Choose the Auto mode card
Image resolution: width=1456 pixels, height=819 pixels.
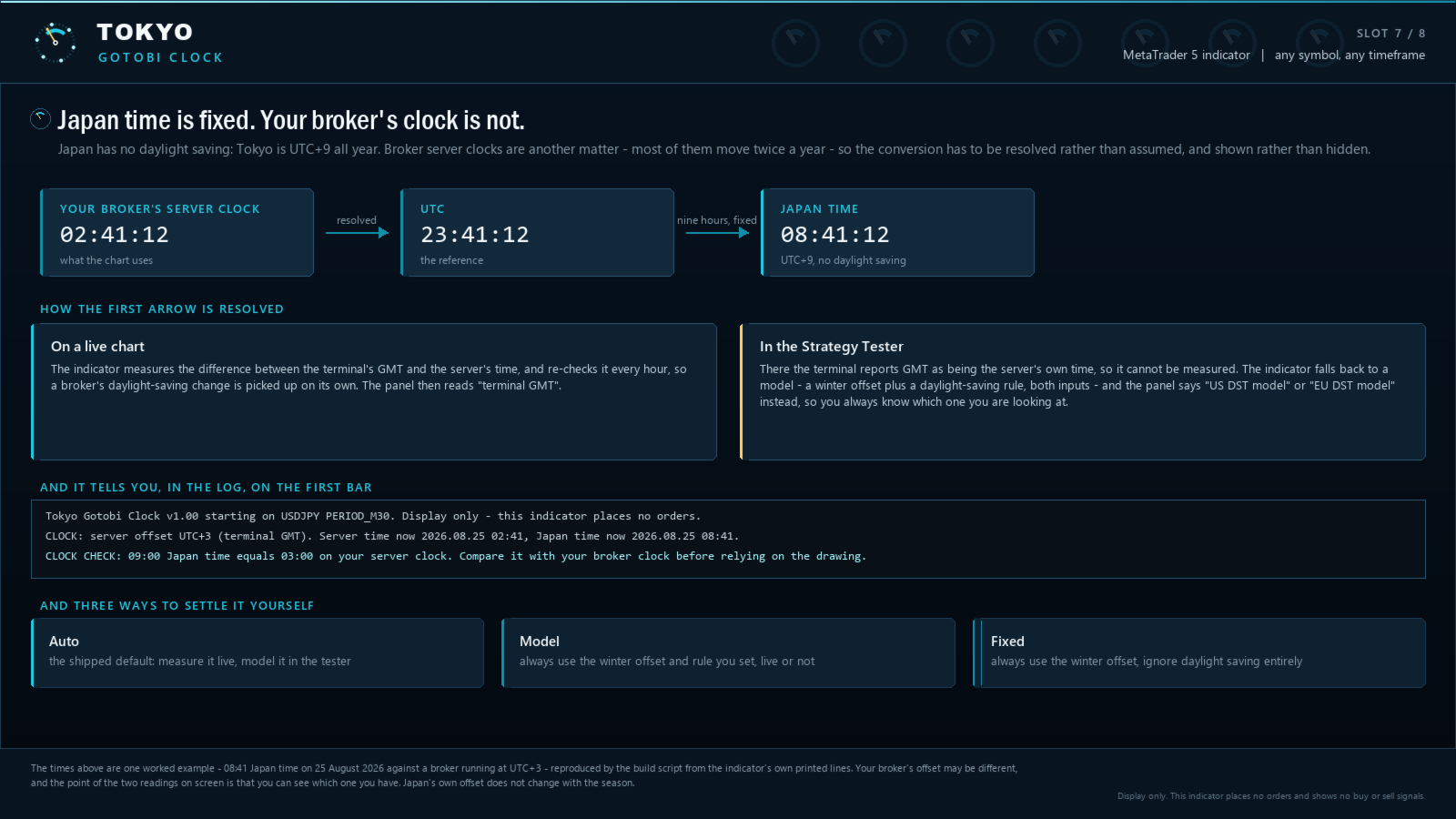coord(258,652)
